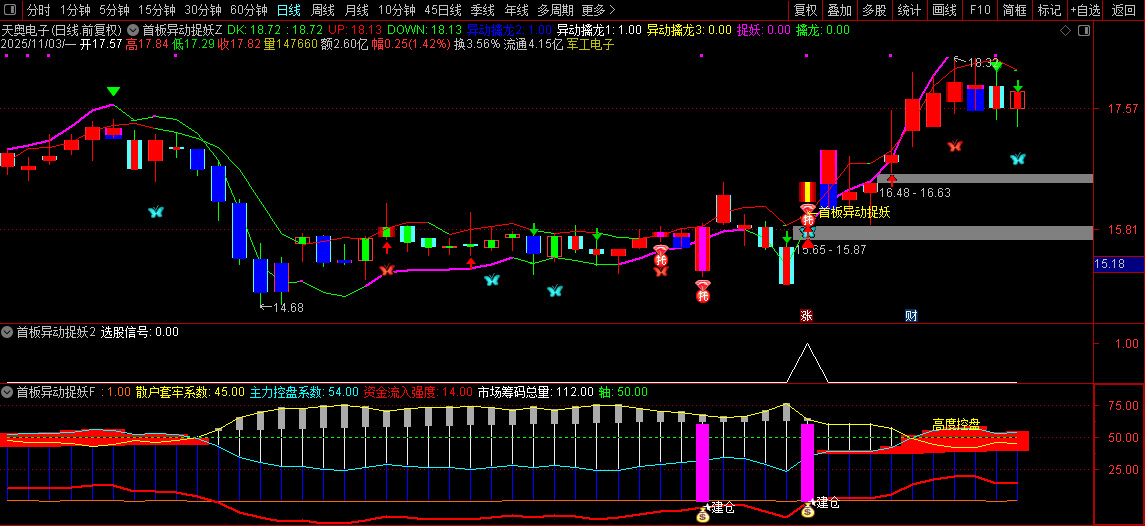Image resolution: width=1145 pixels, height=526 pixels.
Task: Click the cyan butterfly under the early peak
Action: tap(156, 212)
